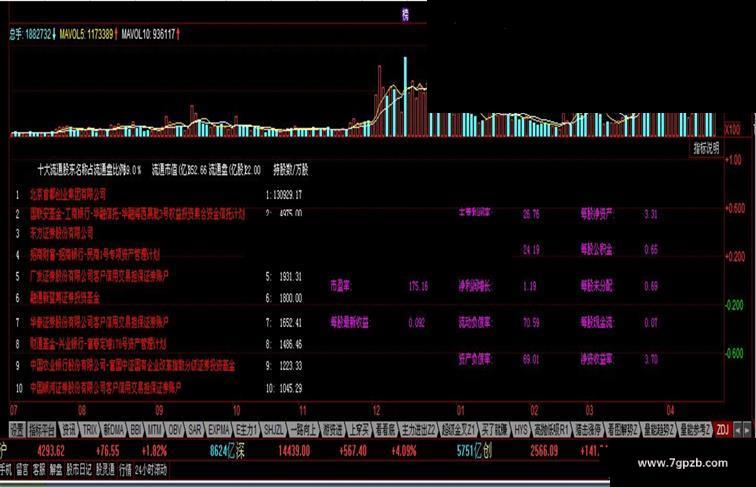Click the 24小时滚动 rolling news link
The height and width of the screenshot is (487, 756).
[x=151, y=470]
